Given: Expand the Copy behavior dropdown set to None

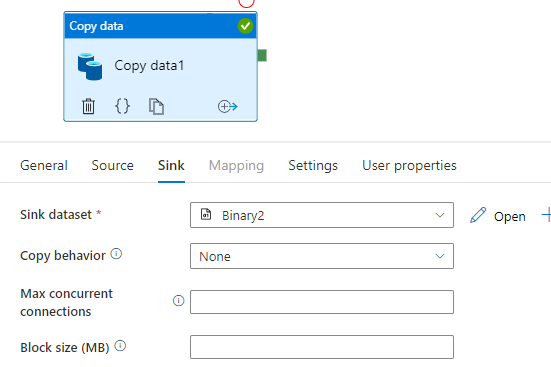Looking at the screenshot, I should pos(322,256).
